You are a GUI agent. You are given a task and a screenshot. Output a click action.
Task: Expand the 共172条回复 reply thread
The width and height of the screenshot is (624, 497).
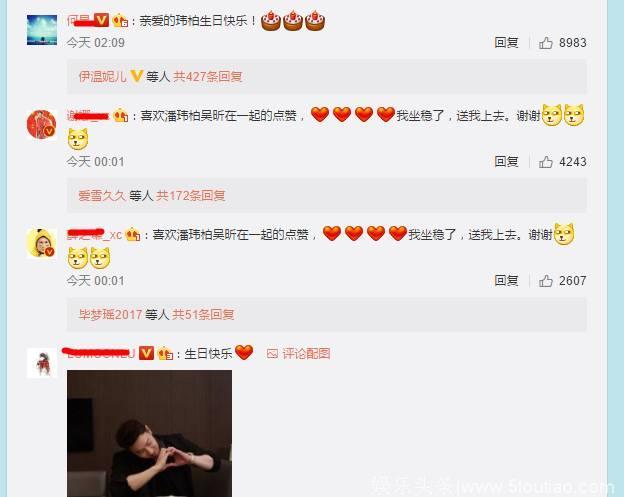point(191,195)
